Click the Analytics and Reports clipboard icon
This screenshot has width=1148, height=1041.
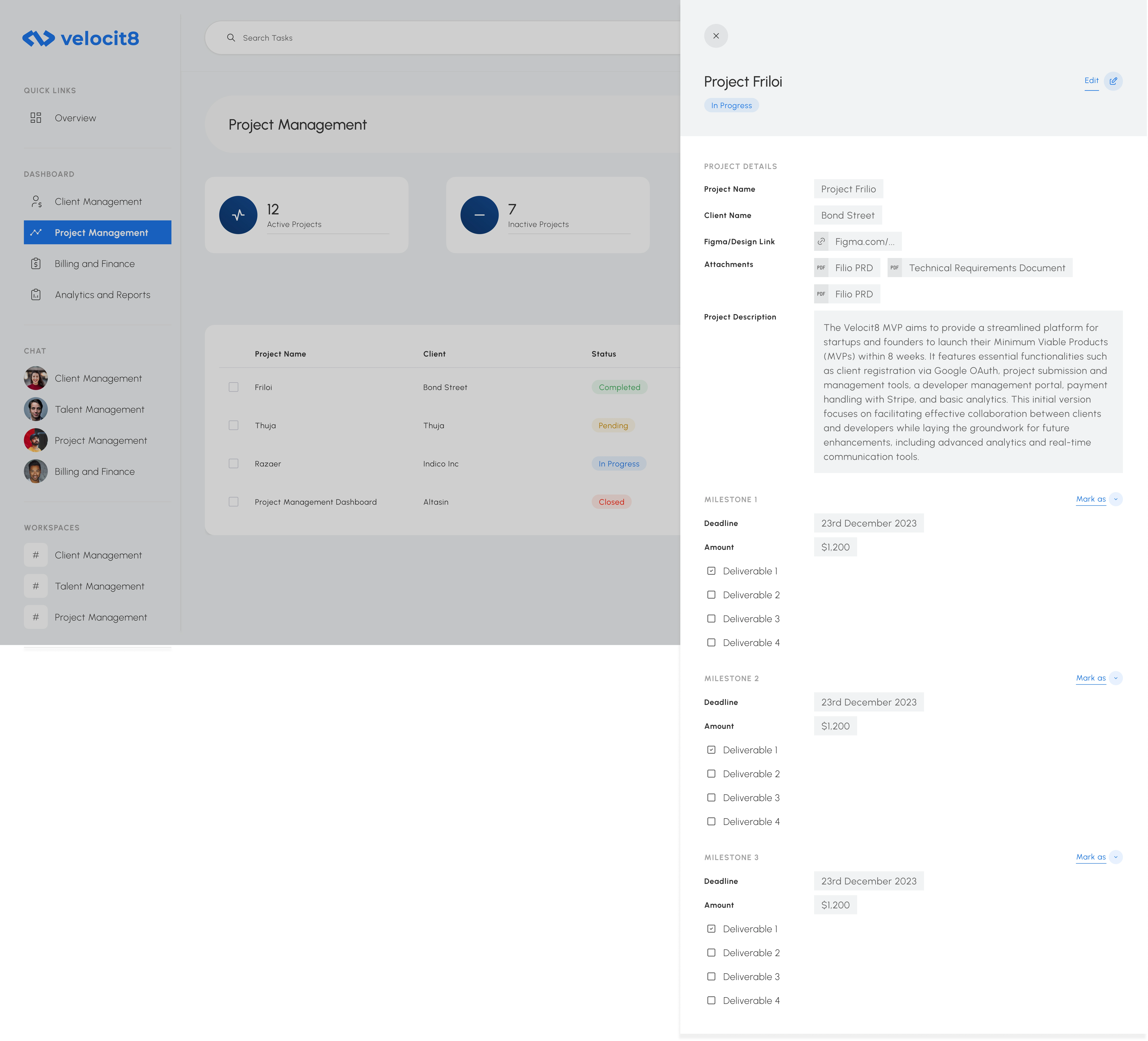click(36, 294)
